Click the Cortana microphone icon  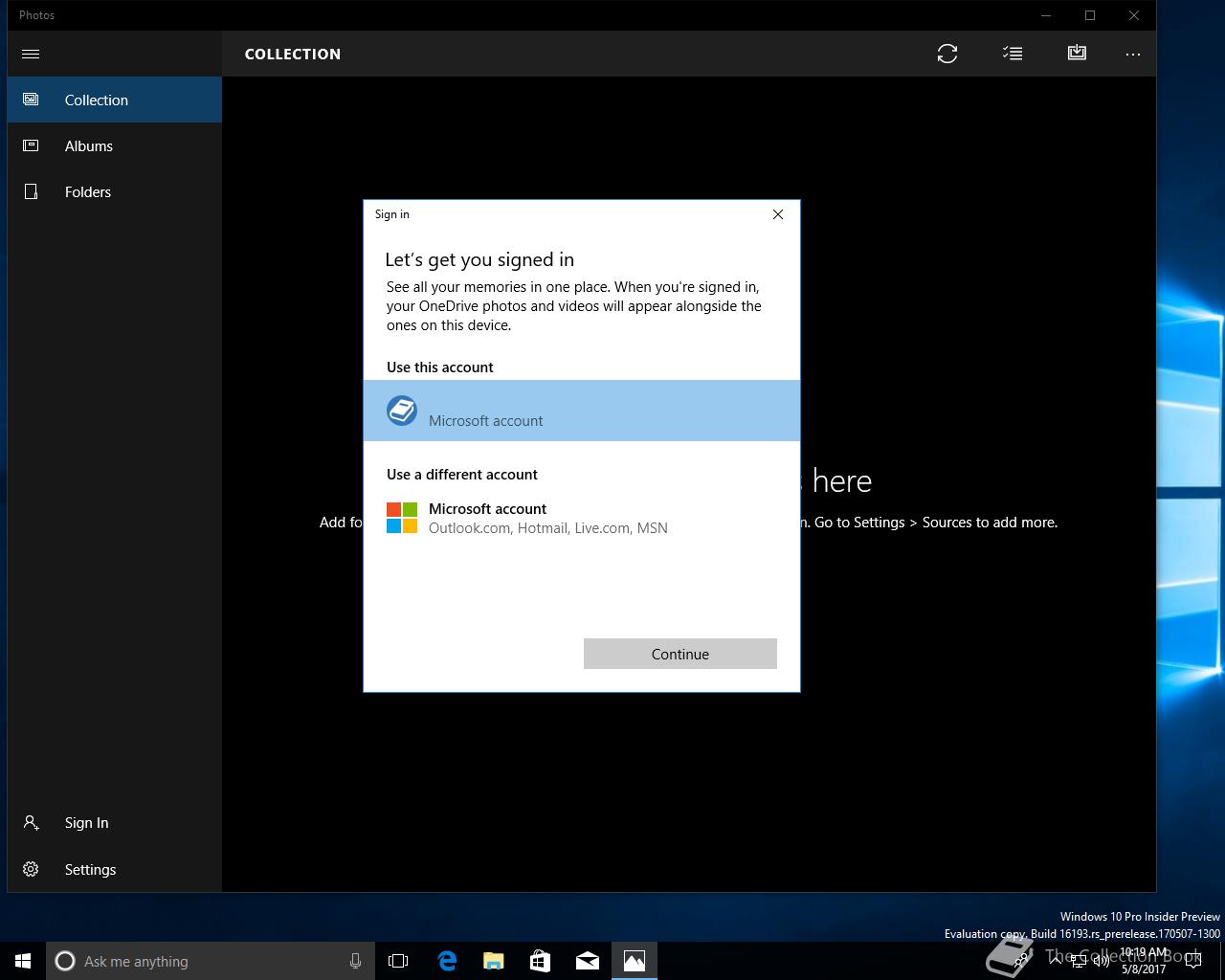(355, 961)
